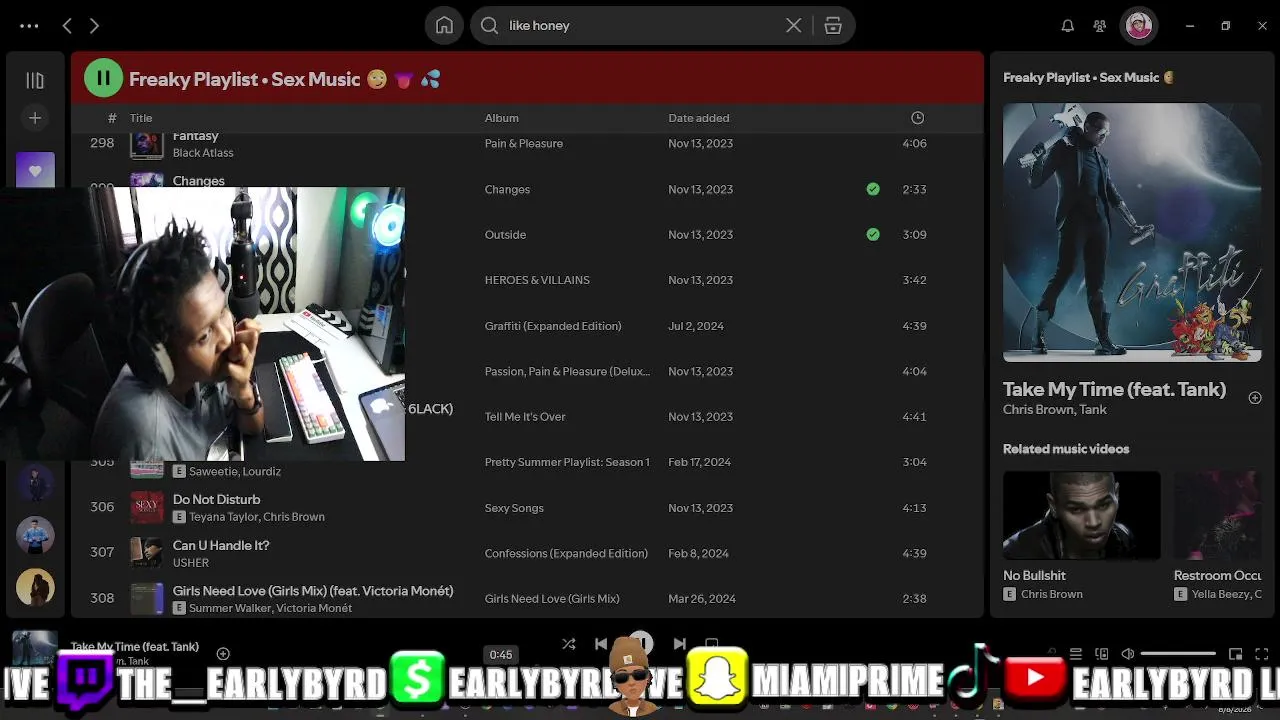Click the magnifier search icon
Viewport: 1280px width, 720px height.
coord(489,26)
